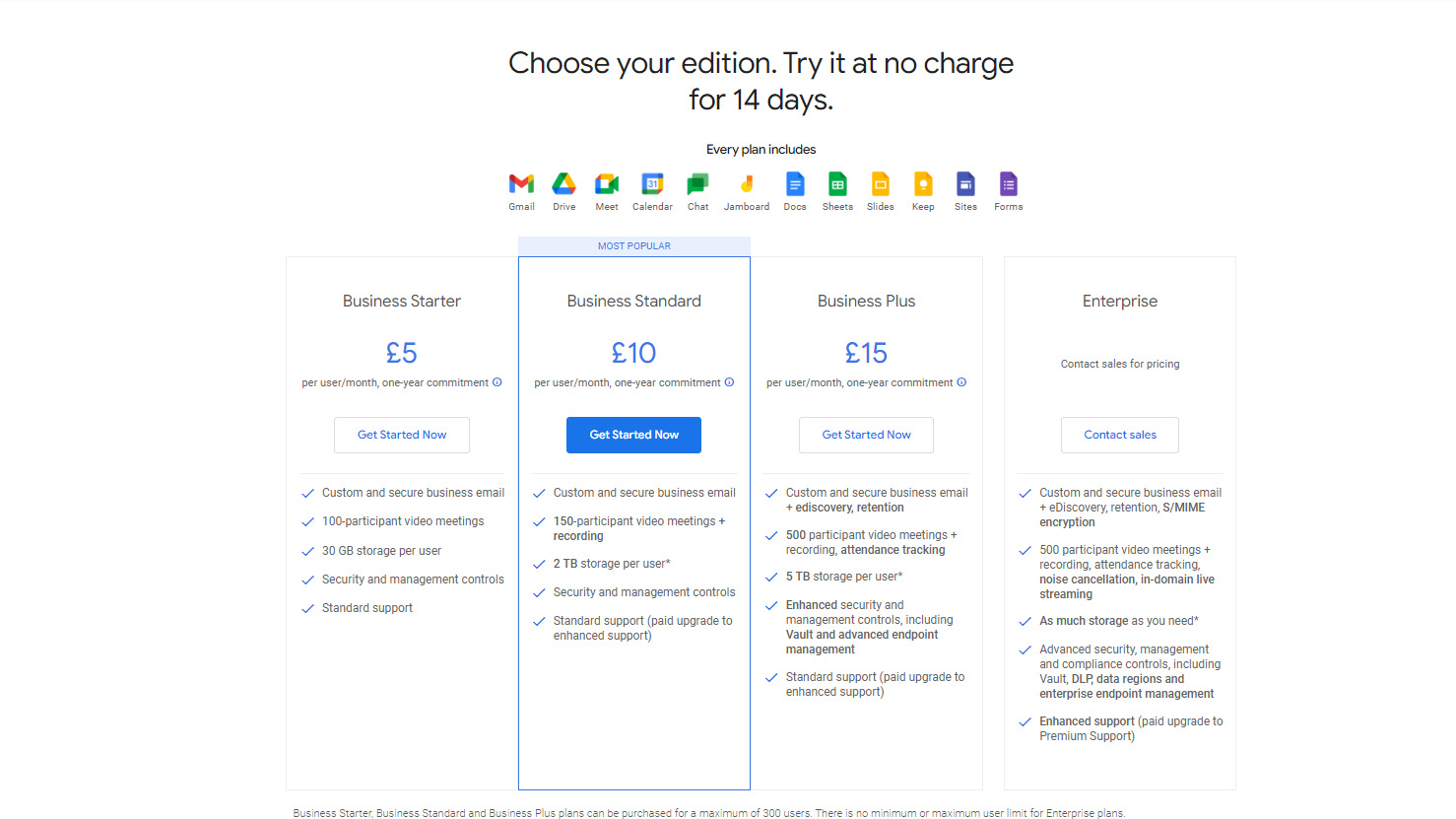Open the Gmail app icon
1456x819 pixels.
521,184
